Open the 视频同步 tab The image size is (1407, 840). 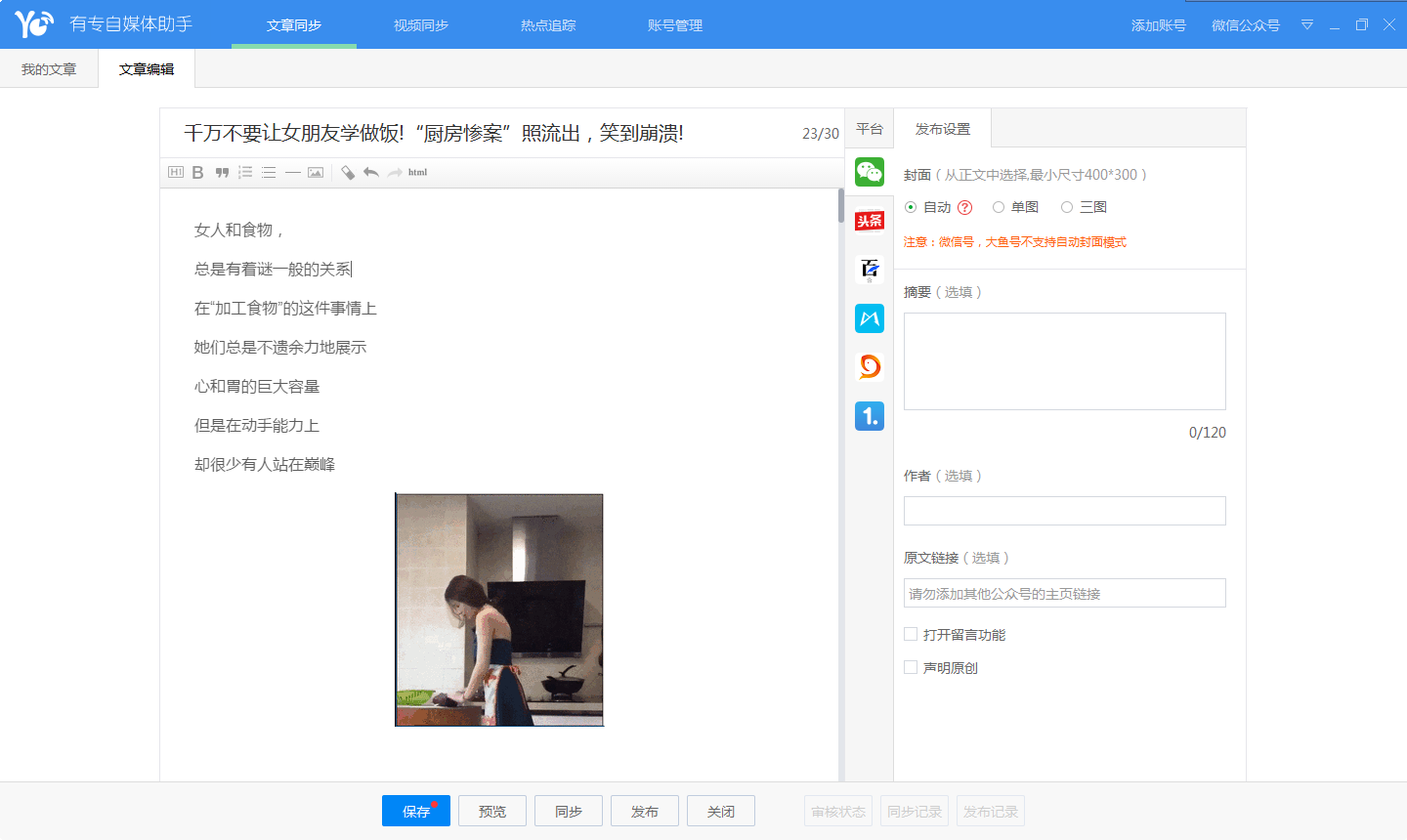pyautogui.click(x=421, y=25)
